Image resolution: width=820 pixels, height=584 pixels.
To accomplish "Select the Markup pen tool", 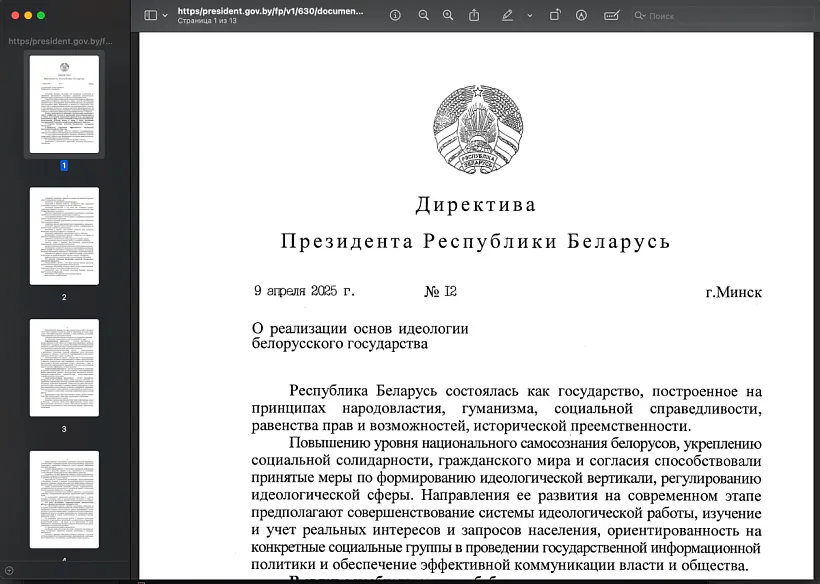I will click(x=506, y=15).
